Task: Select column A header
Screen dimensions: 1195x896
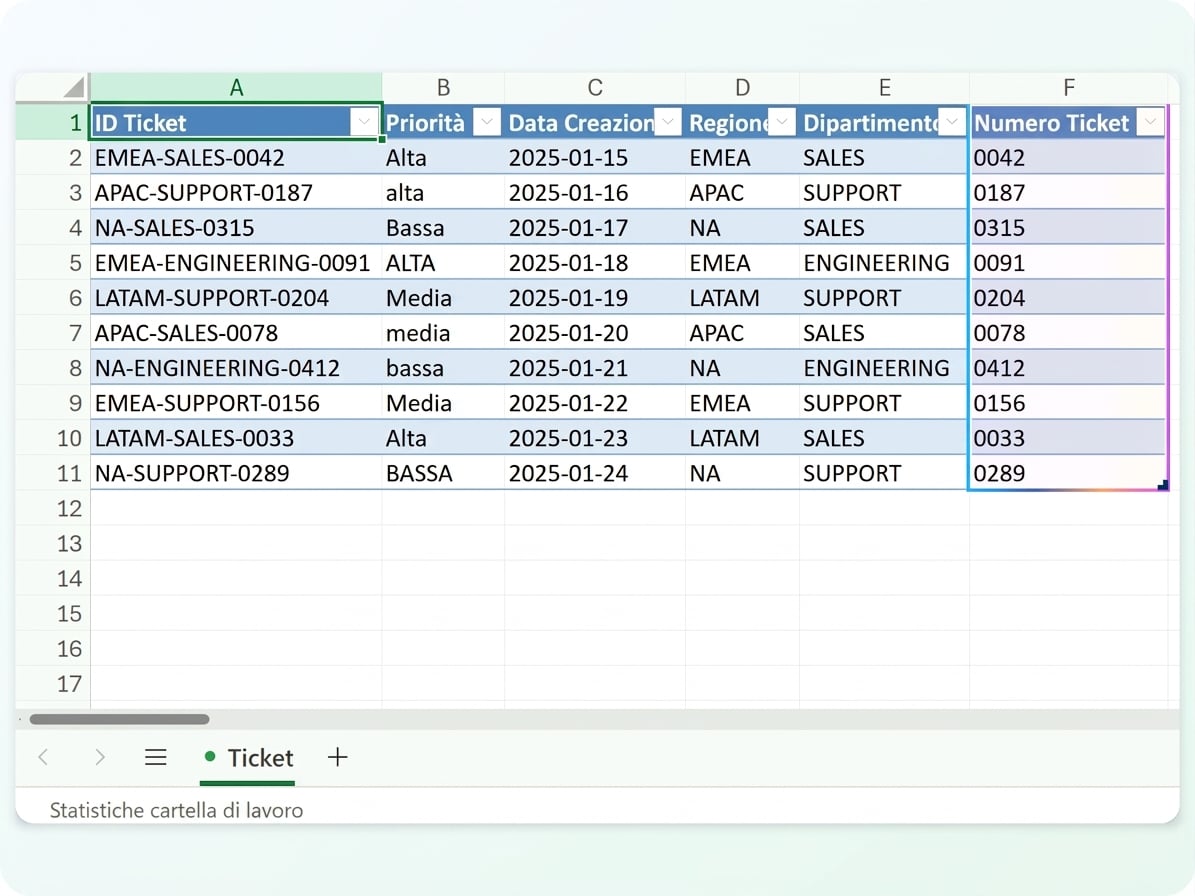Action: click(236, 88)
